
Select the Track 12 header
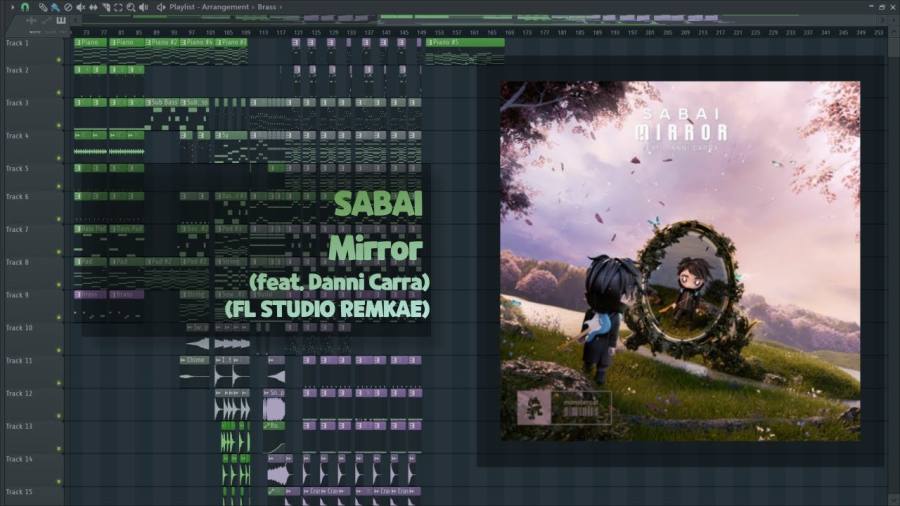point(32,404)
